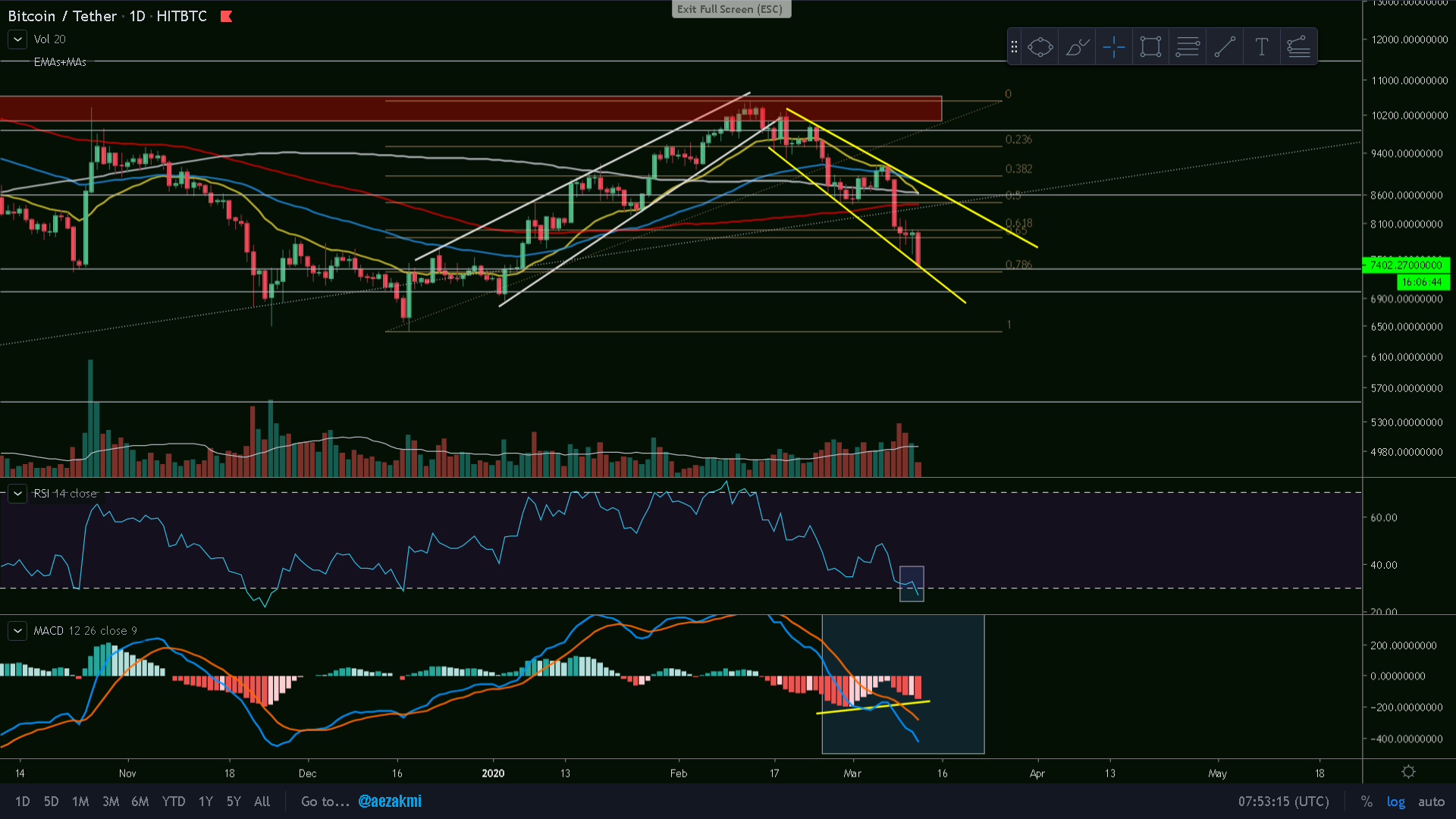This screenshot has width=1456, height=819.
Task: Switch to the 3M time range
Action: tap(111, 802)
